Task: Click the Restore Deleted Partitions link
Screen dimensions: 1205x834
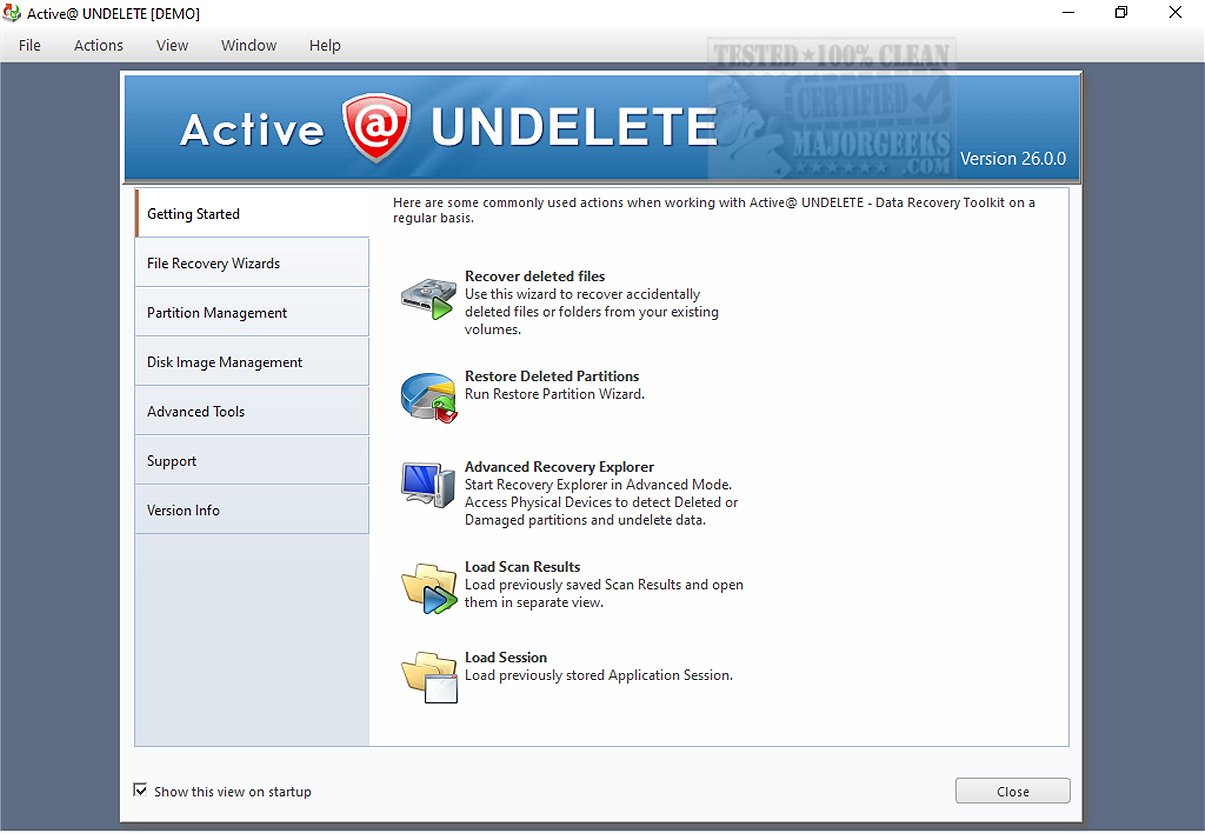Action: coord(552,376)
